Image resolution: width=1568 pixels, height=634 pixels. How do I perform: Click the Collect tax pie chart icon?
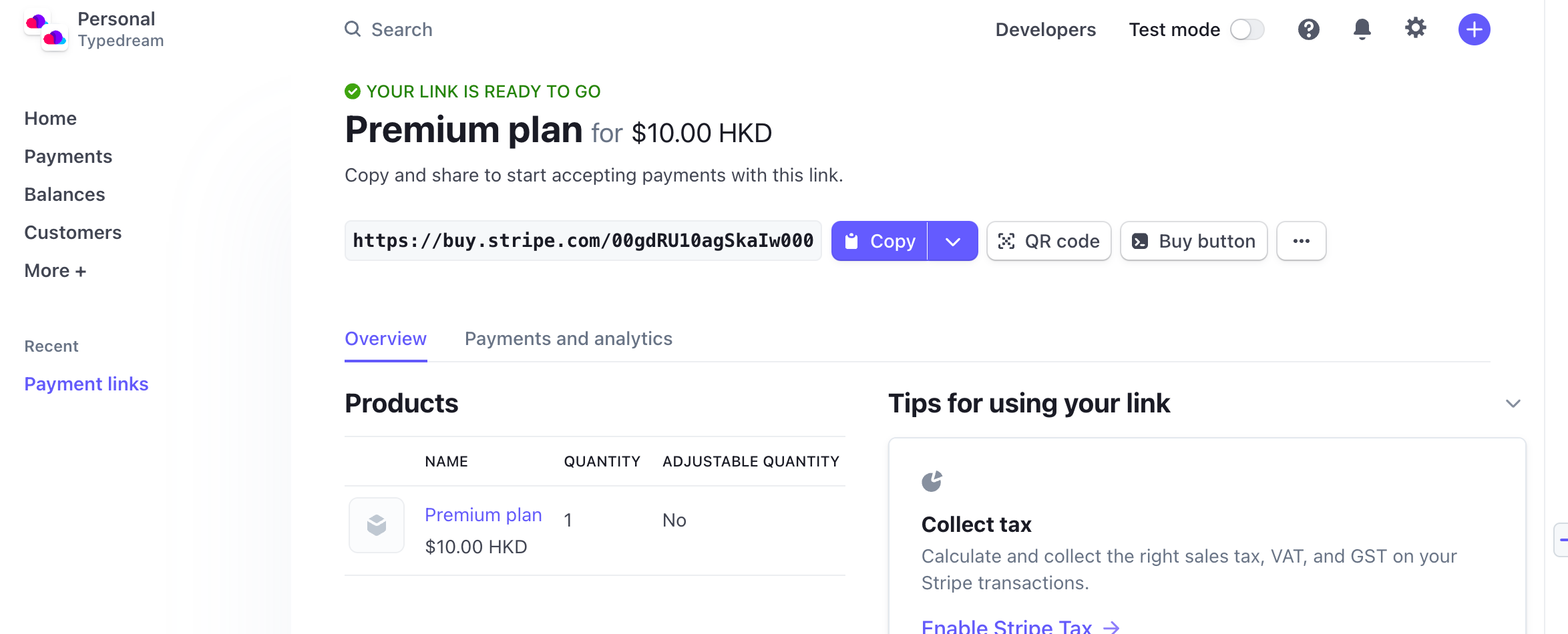(x=932, y=481)
